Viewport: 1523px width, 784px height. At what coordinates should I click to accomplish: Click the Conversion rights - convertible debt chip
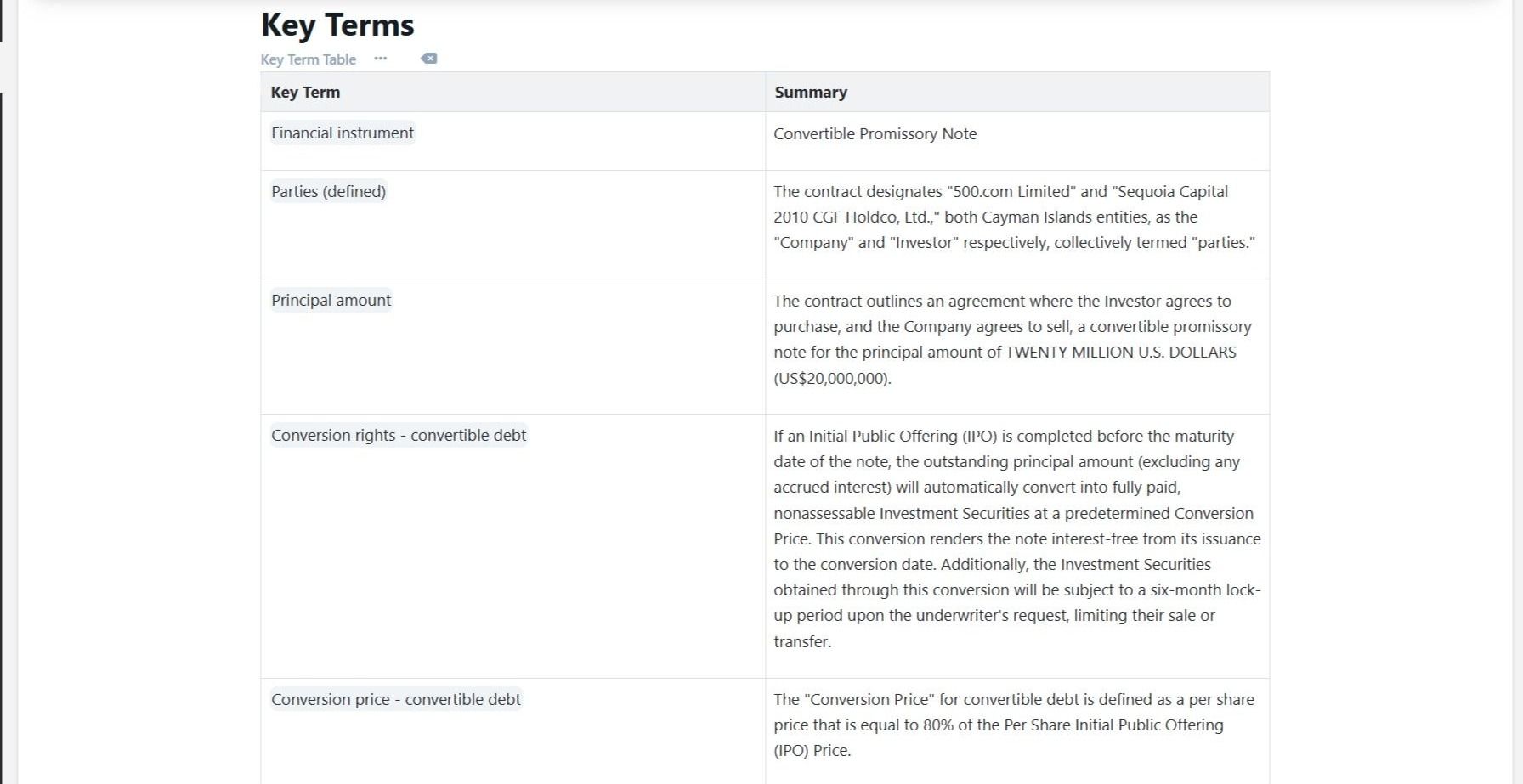point(399,435)
